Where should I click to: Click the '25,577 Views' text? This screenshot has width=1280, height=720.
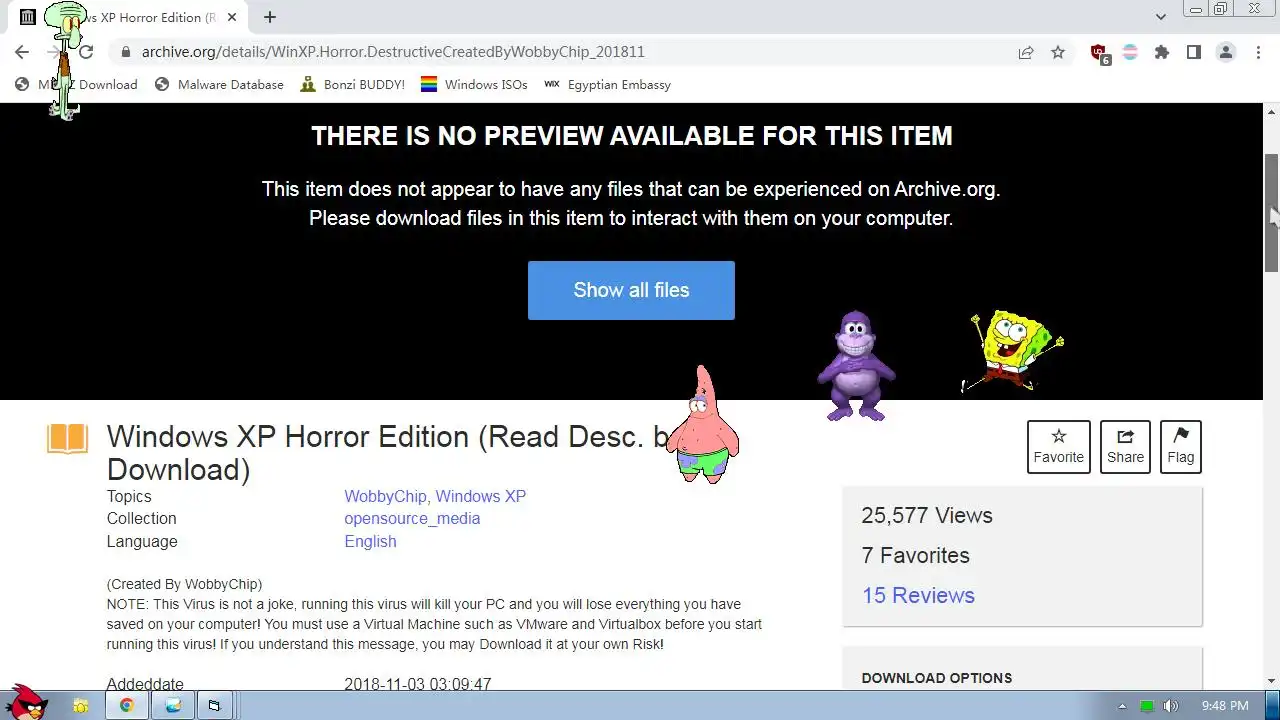(x=927, y=515)
